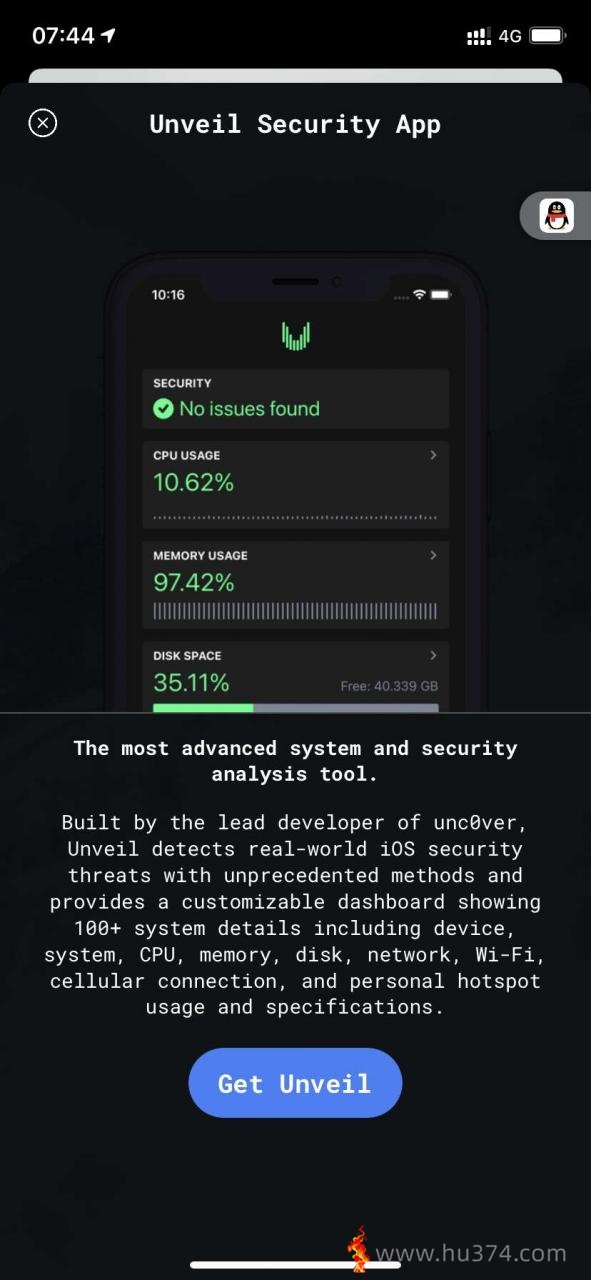Tap the Get Unveil button
The height and width of the screenshot is (1280, 591).
(295, 1083)
